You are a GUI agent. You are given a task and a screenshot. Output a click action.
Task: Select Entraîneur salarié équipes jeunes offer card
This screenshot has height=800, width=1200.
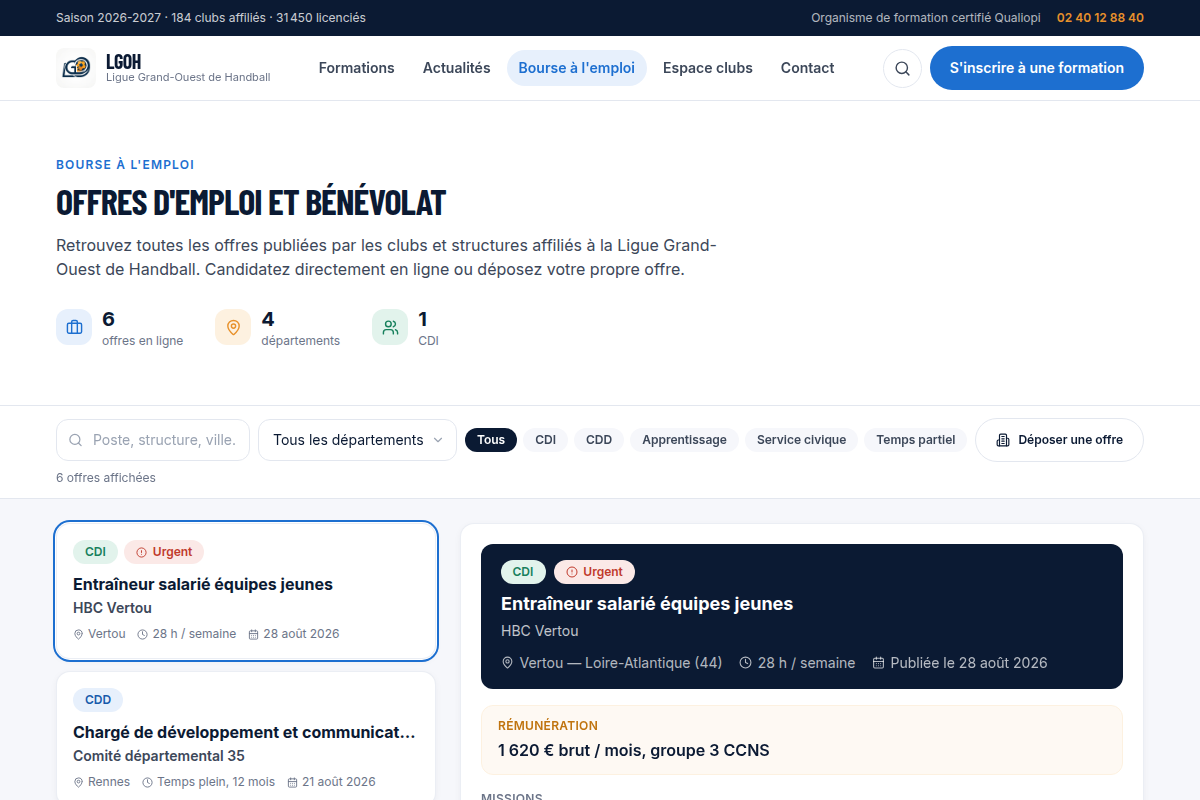[x=246, y=591]
